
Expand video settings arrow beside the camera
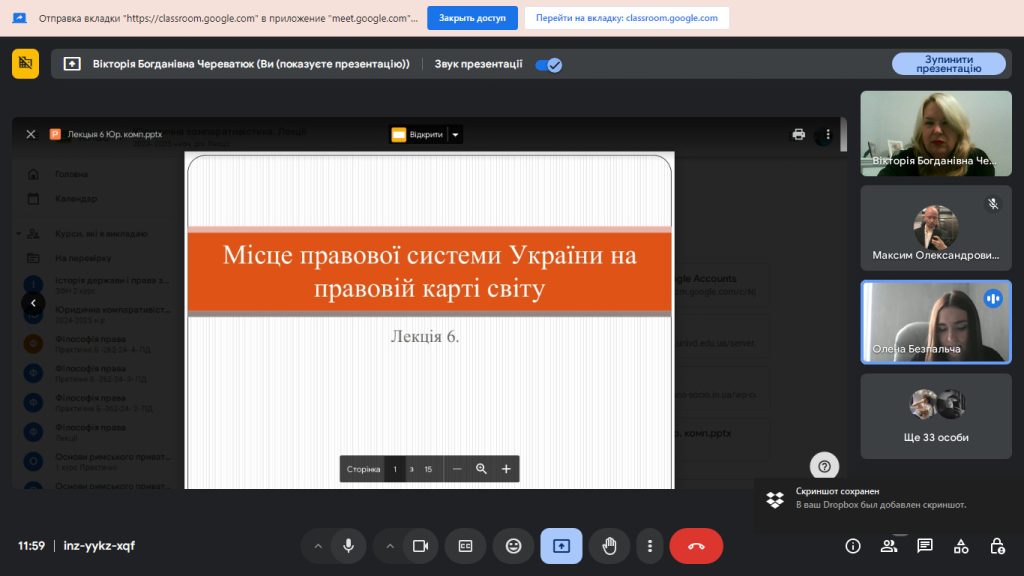[390, 546]
